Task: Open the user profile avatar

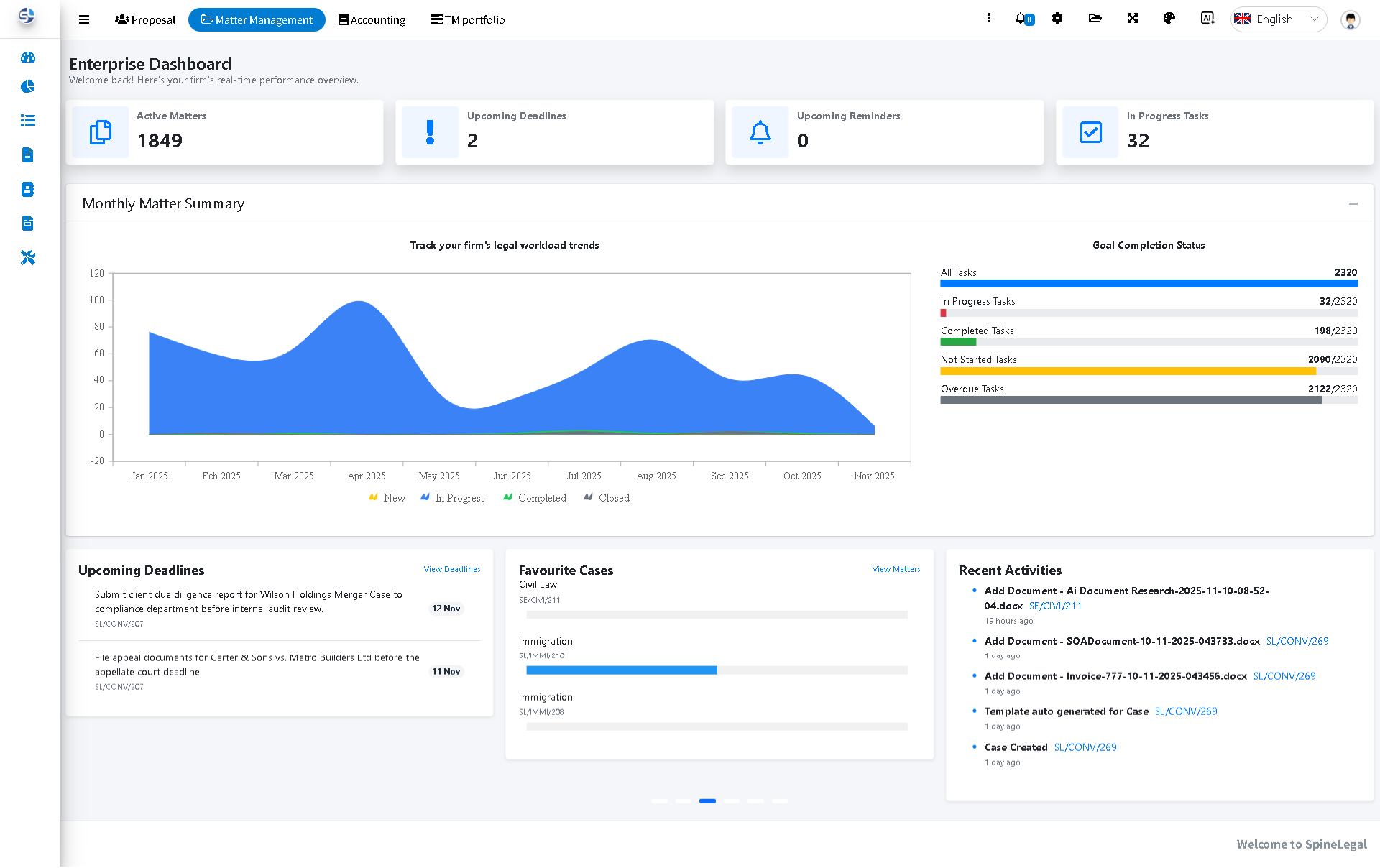Action: tap(1351, 20)
